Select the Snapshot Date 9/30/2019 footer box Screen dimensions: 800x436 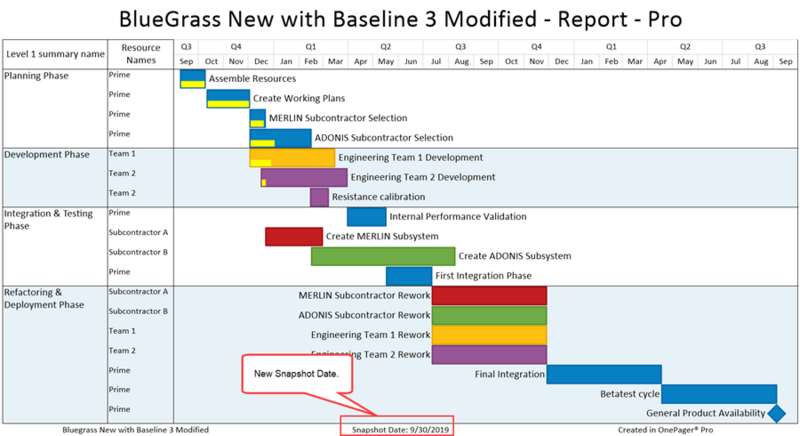[397, 426]
